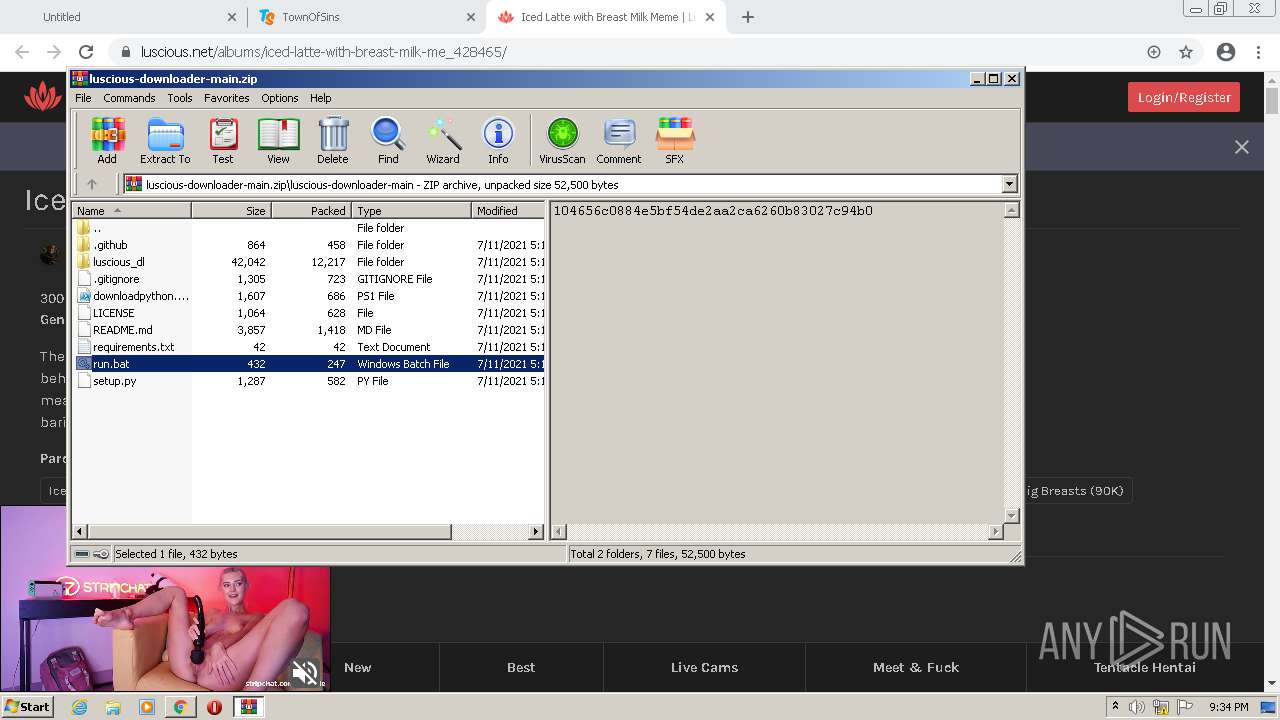
Task: Open the Tools menu
Action: pyautogui.click(x=180, y=98)
